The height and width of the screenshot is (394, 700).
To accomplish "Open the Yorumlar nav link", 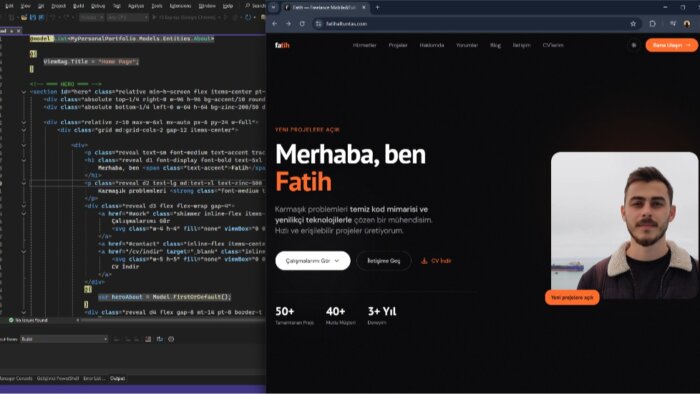I will tap(467, 45).
